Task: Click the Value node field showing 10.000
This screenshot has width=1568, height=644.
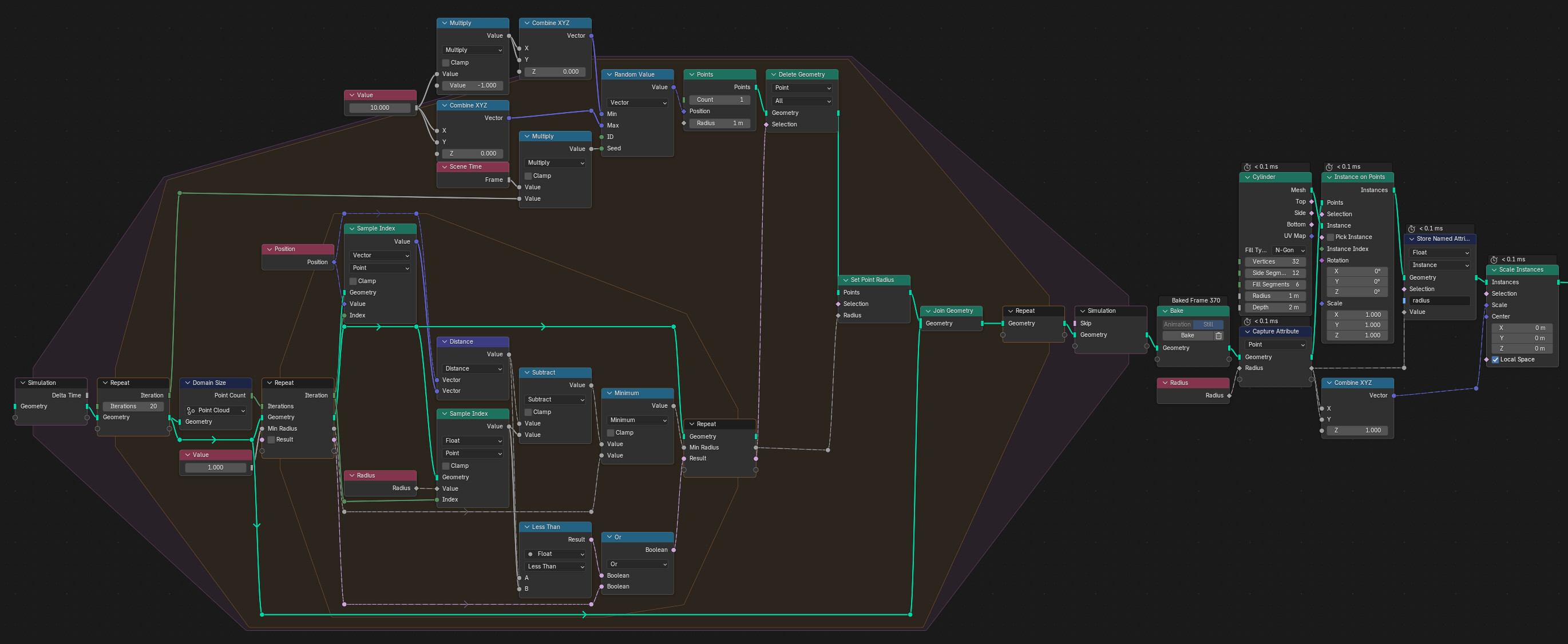Action: (380, 108)
